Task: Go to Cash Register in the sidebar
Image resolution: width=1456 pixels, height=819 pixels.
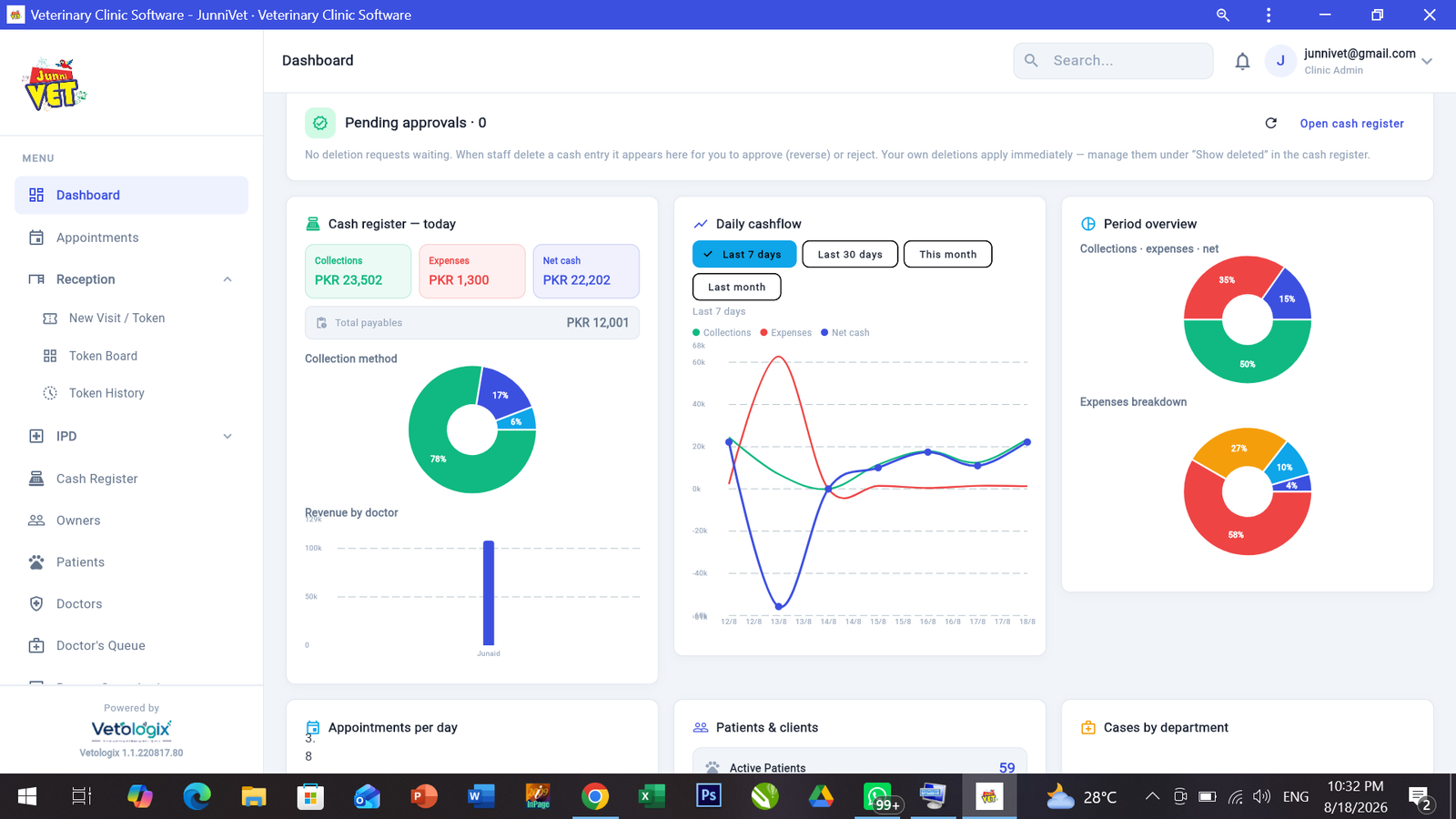Action: click(x=131, y=479)
